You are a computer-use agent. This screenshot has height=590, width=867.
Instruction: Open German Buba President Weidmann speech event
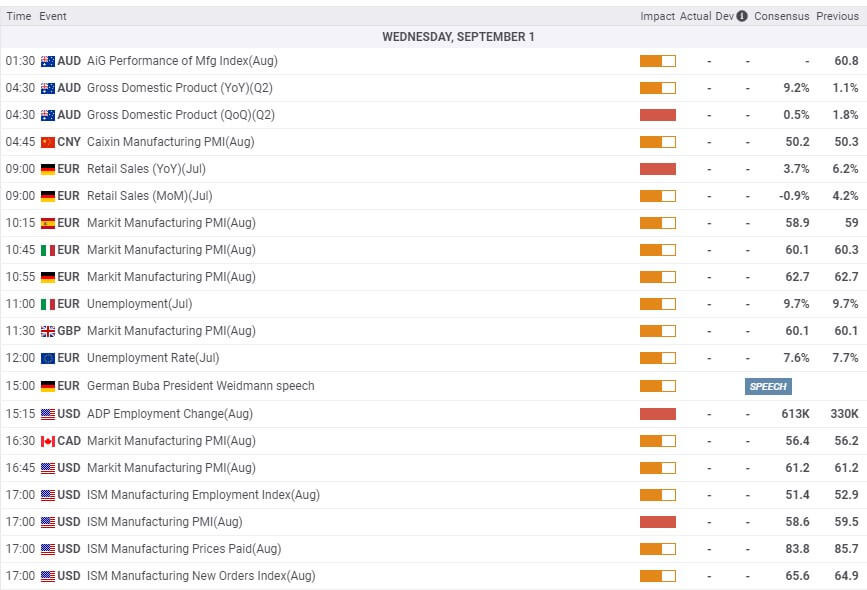pos(201,386)
